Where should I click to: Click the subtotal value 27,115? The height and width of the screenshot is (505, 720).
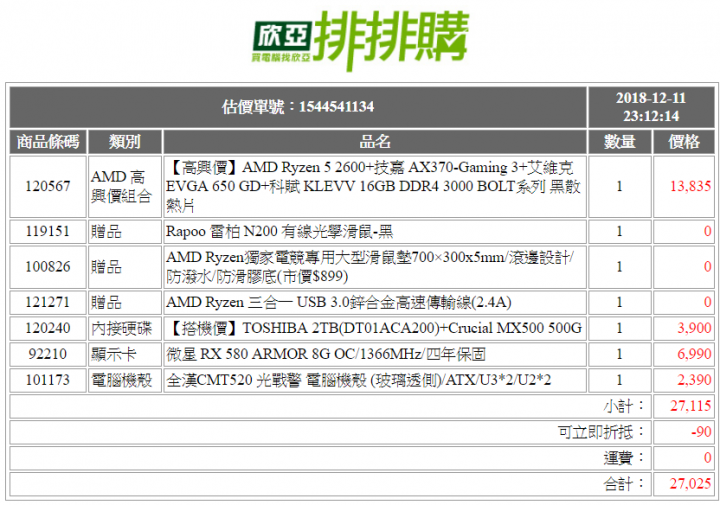(x=690, y=406)
